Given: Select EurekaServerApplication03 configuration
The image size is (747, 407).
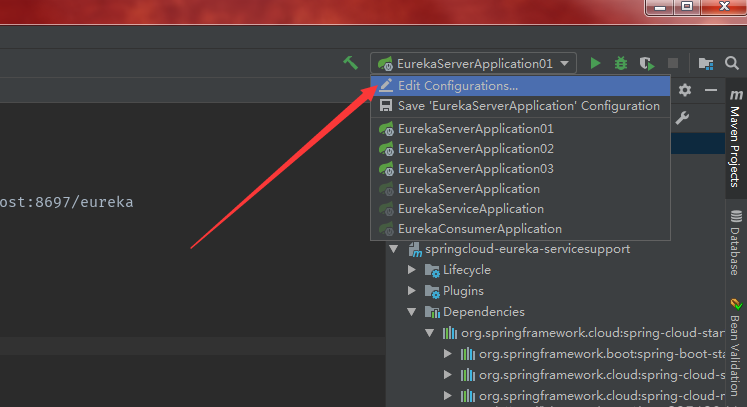Looking at the screenshot, I should click(520, 169).
